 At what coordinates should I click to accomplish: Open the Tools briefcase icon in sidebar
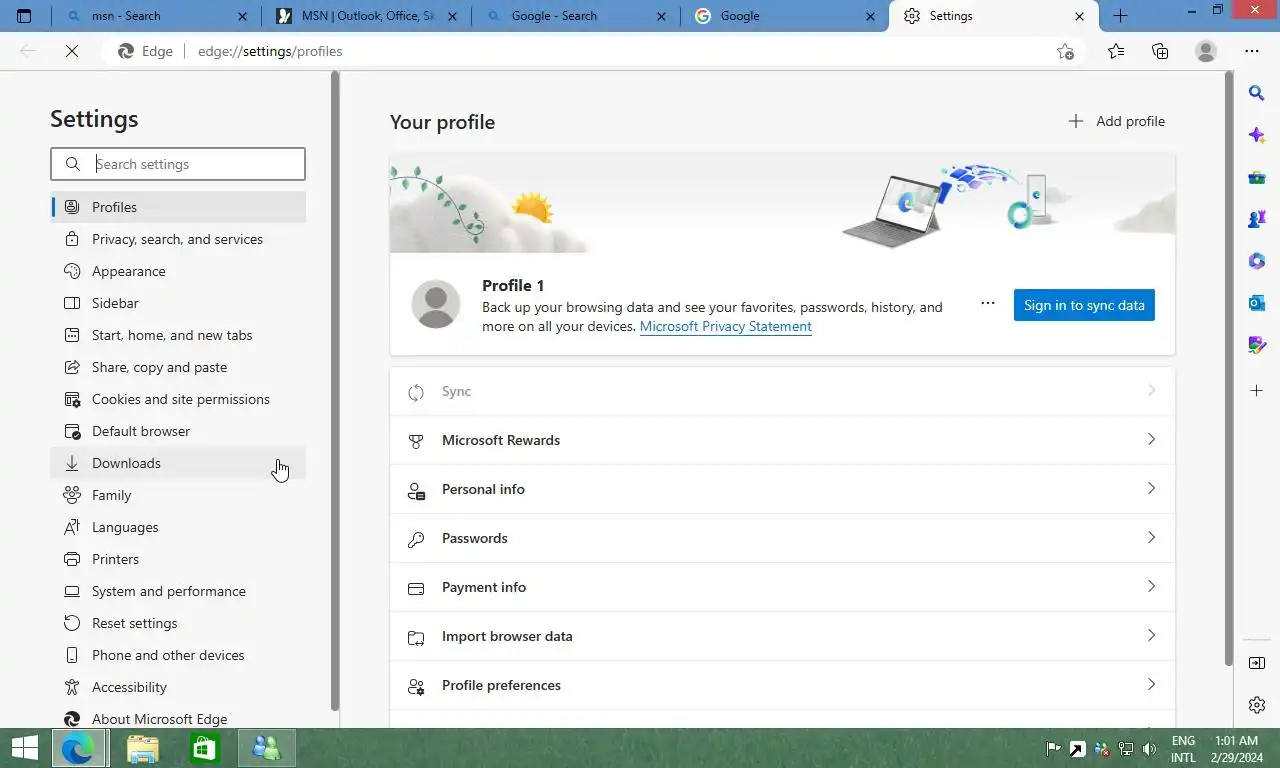point(1257,178)
